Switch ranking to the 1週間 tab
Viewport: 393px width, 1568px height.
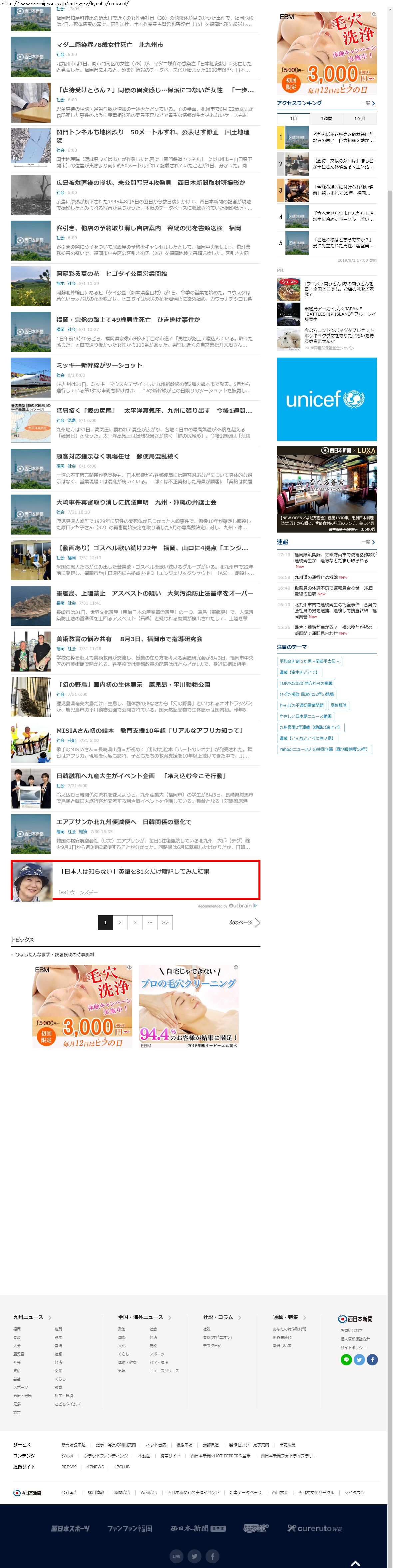click(327, 119)
